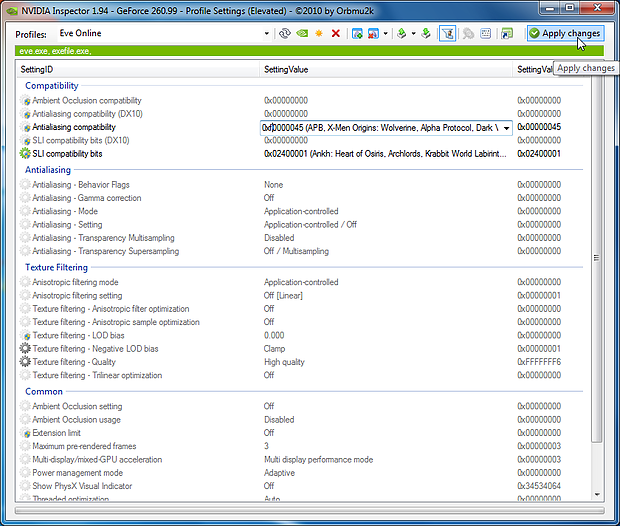
Task: Toggle the customized settings filter button
Action: tap(448, 34)
